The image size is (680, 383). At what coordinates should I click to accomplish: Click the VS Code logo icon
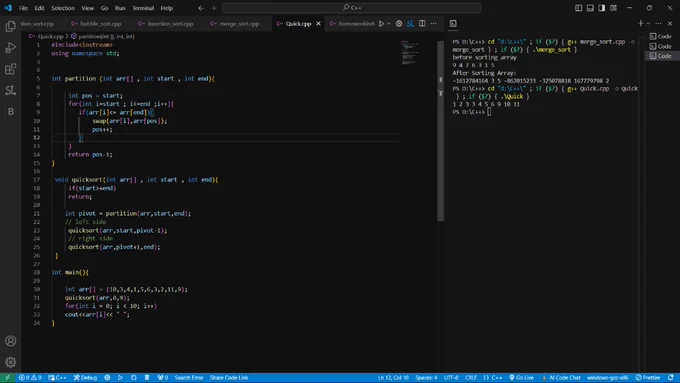(8, 8)
